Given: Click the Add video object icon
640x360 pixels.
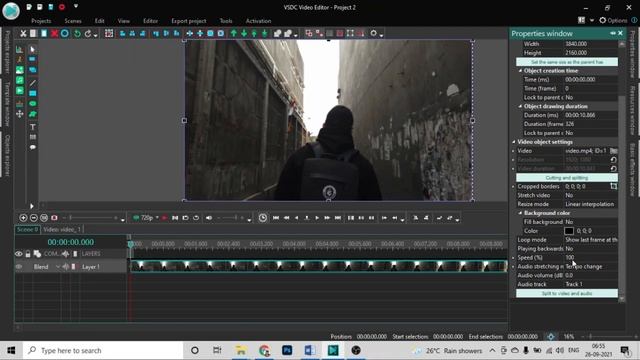Looking at the screenshot, I should coord(19,91).
